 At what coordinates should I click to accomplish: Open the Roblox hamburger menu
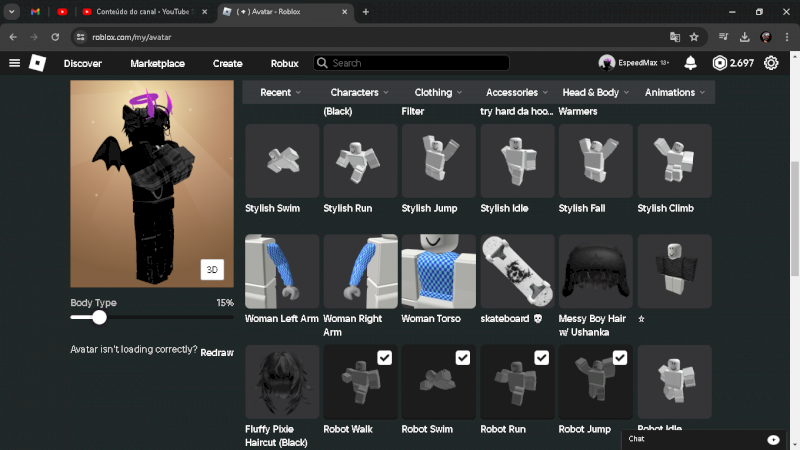pyautogui.click(x=14, y=63)
